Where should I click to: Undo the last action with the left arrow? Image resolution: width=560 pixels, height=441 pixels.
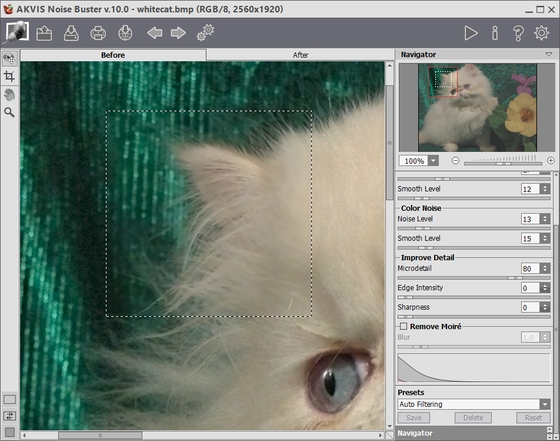click(155, 33)
